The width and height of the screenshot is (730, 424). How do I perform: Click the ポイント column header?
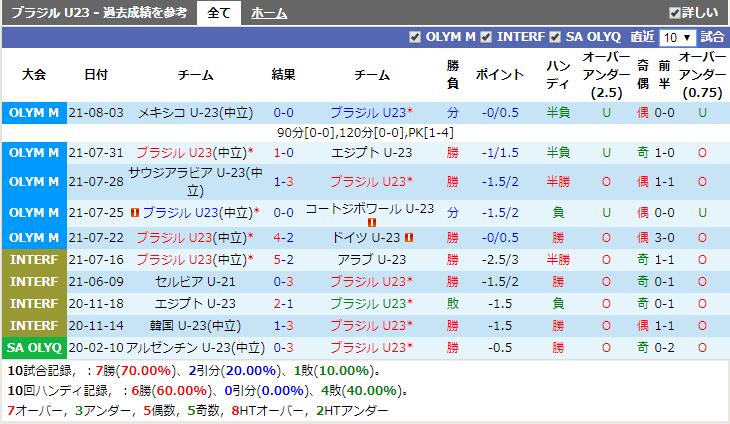(x=500, y=74)
